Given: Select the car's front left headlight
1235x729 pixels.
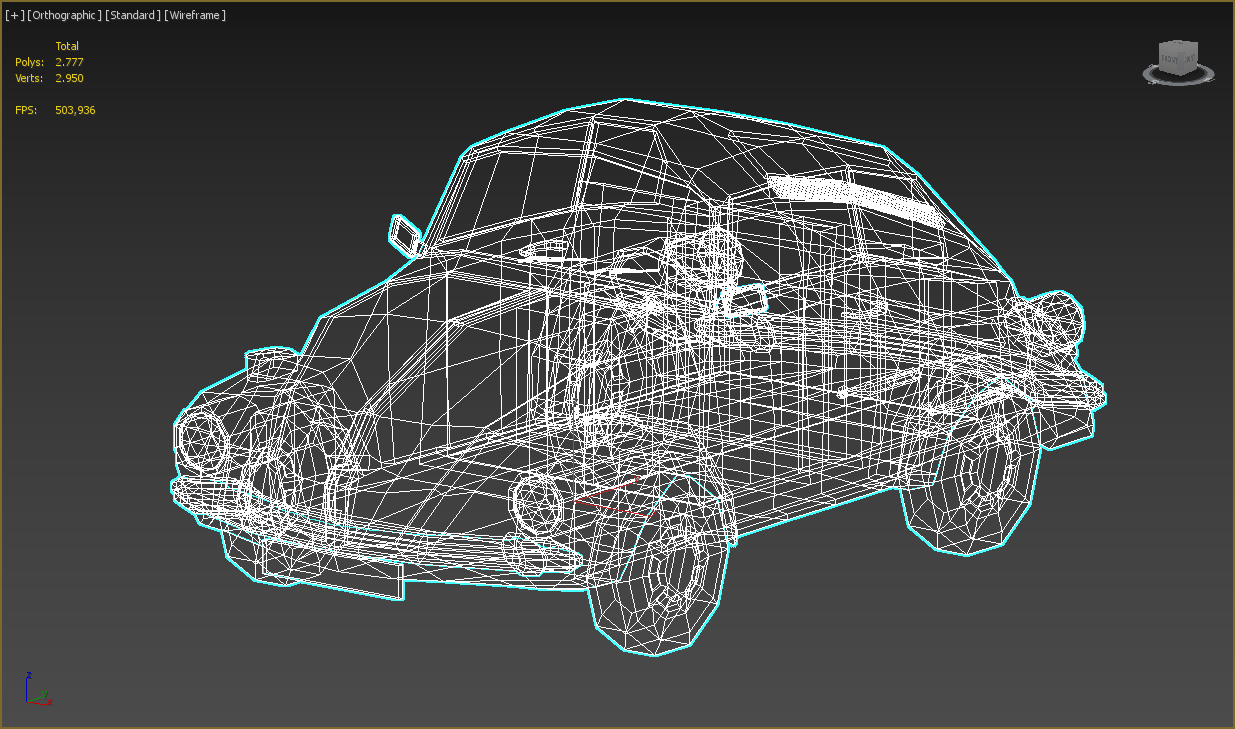Looking at the screenshot, I should (x=203, y=439).
